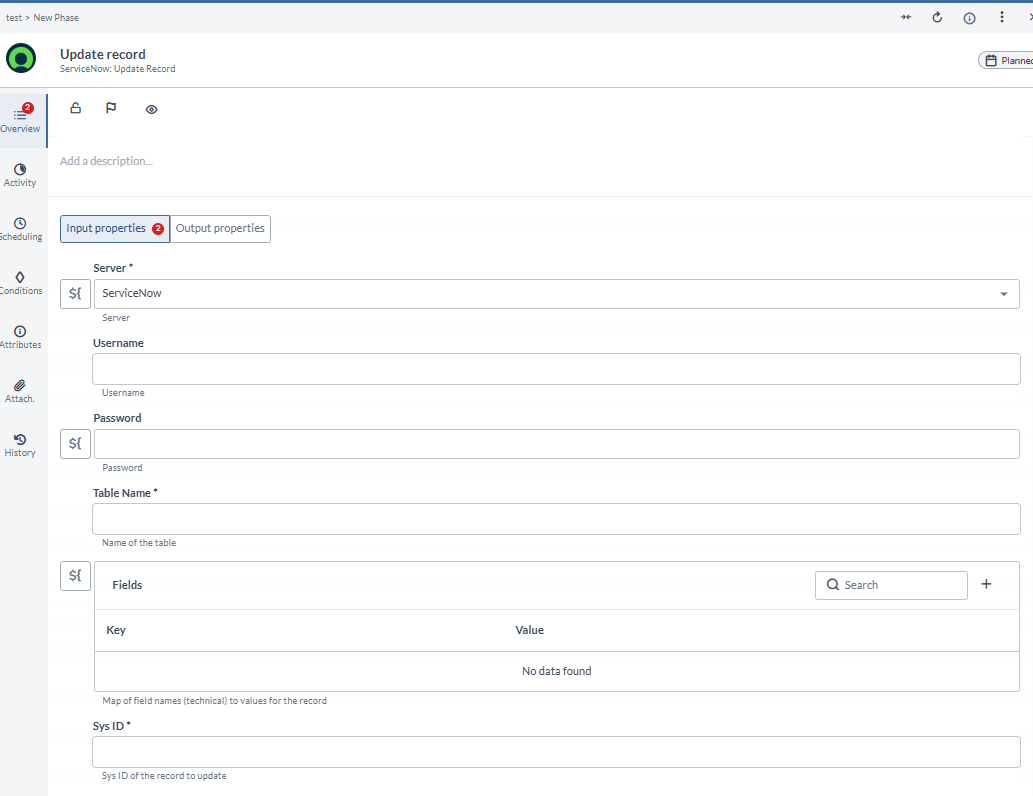The image size is (1033, 796).
Task: Open the three-dot overflow menu
Action: click(1001, 17)
